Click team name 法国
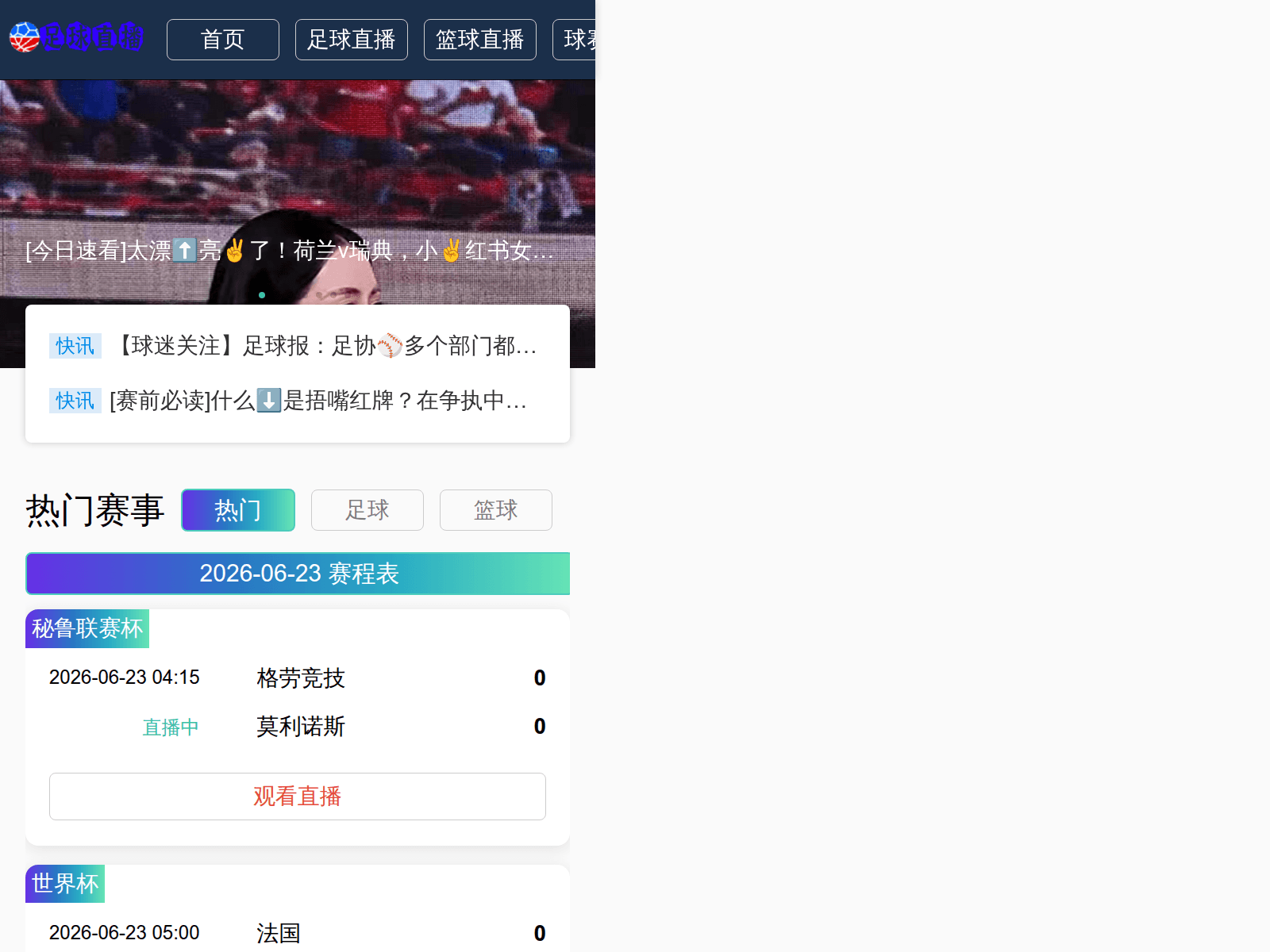This screenshot has height=952, width=1270. (279, 934)
